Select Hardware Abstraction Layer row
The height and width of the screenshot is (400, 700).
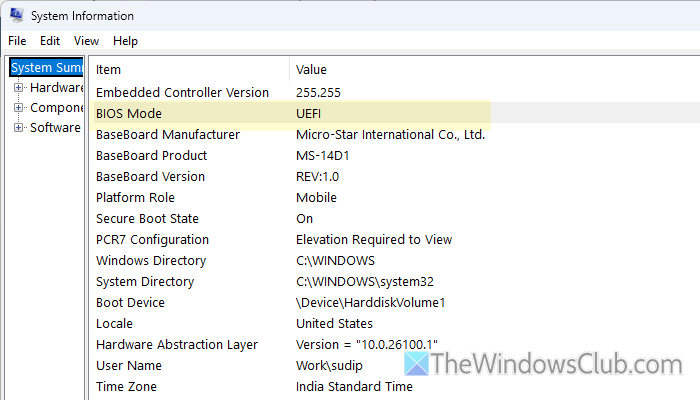(395, 344)
